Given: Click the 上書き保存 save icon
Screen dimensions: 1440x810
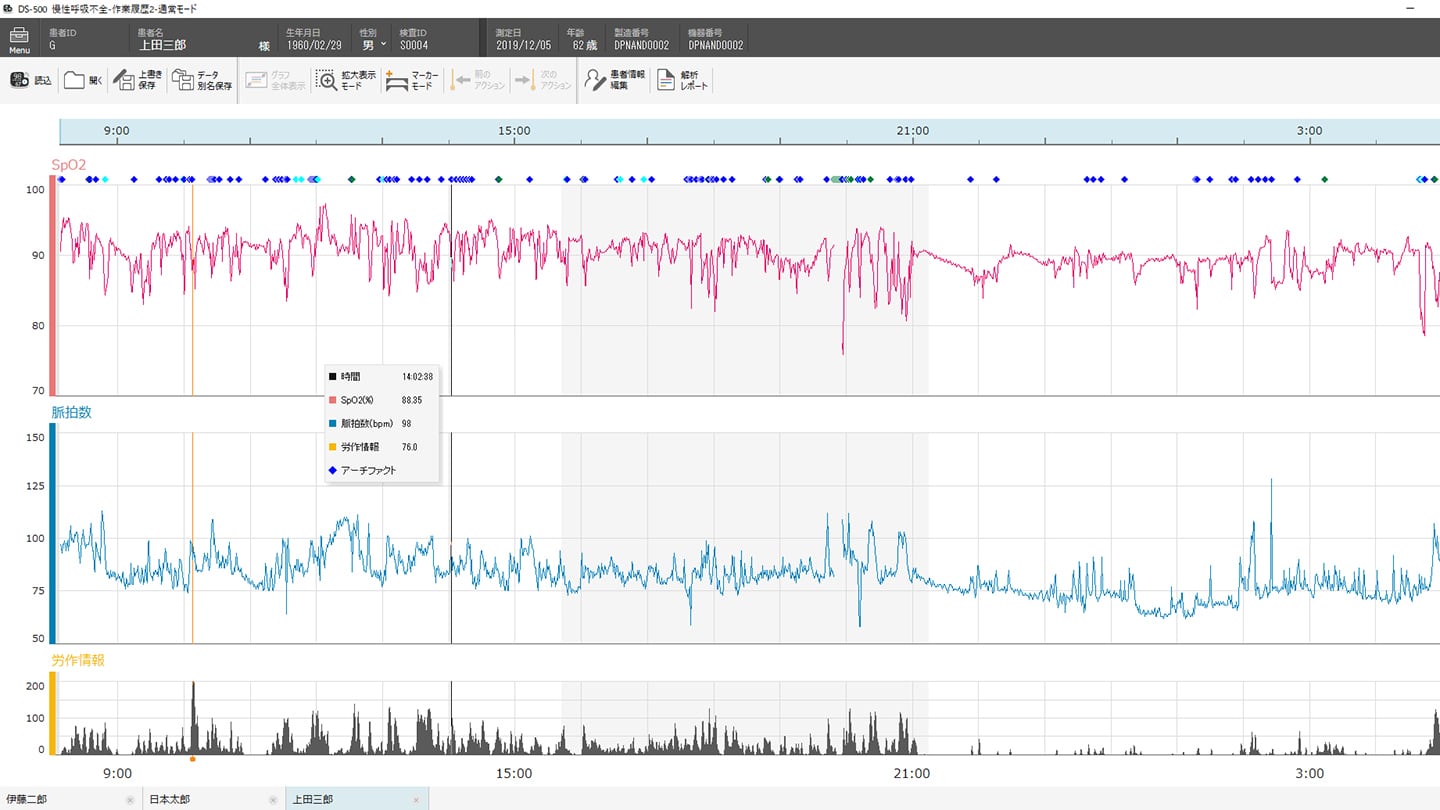Looking at the screenshot, I should point(124,80).
